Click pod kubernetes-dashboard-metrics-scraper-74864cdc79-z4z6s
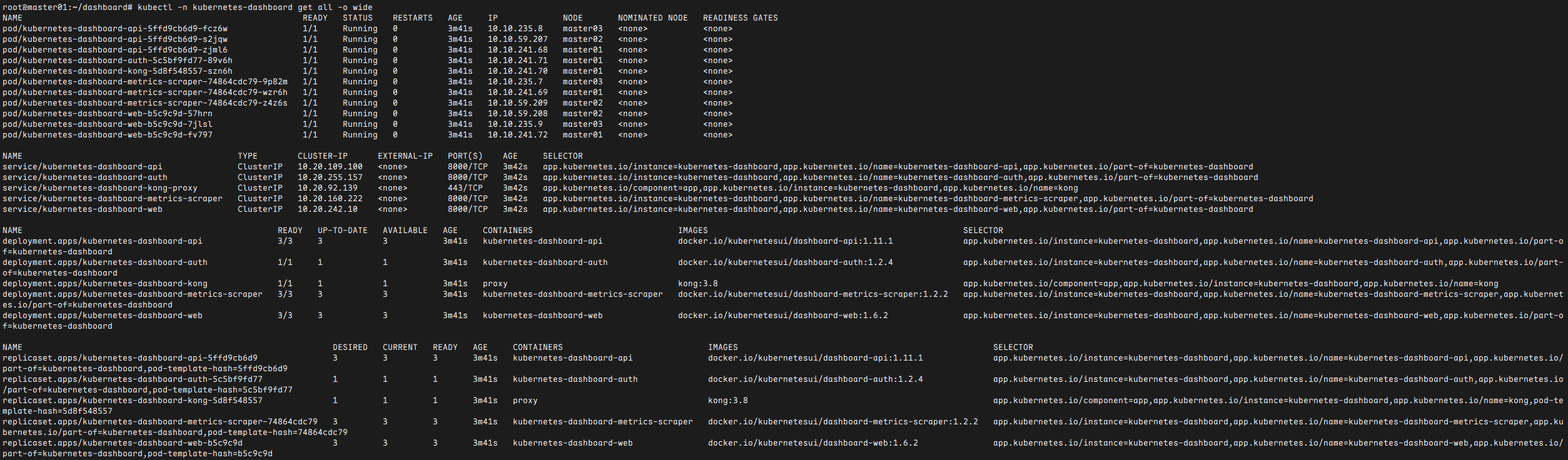 pyautogui.click(x=145, y=103)
